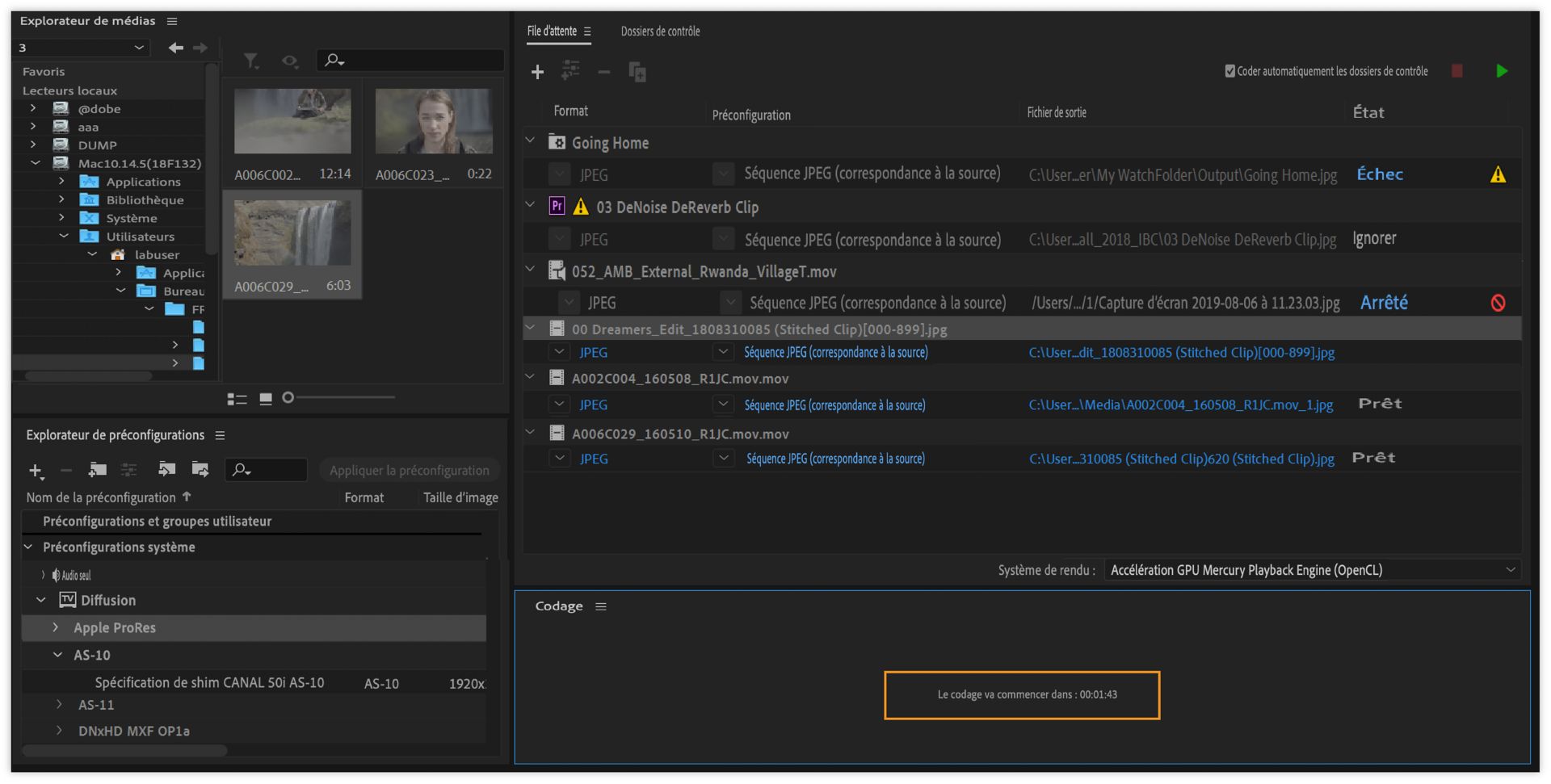This screenshot has height=784, width=1551.
Task: Toggle Coder automatiquement les dossiers de contrôle checkbox
Action: point(1229,71)
